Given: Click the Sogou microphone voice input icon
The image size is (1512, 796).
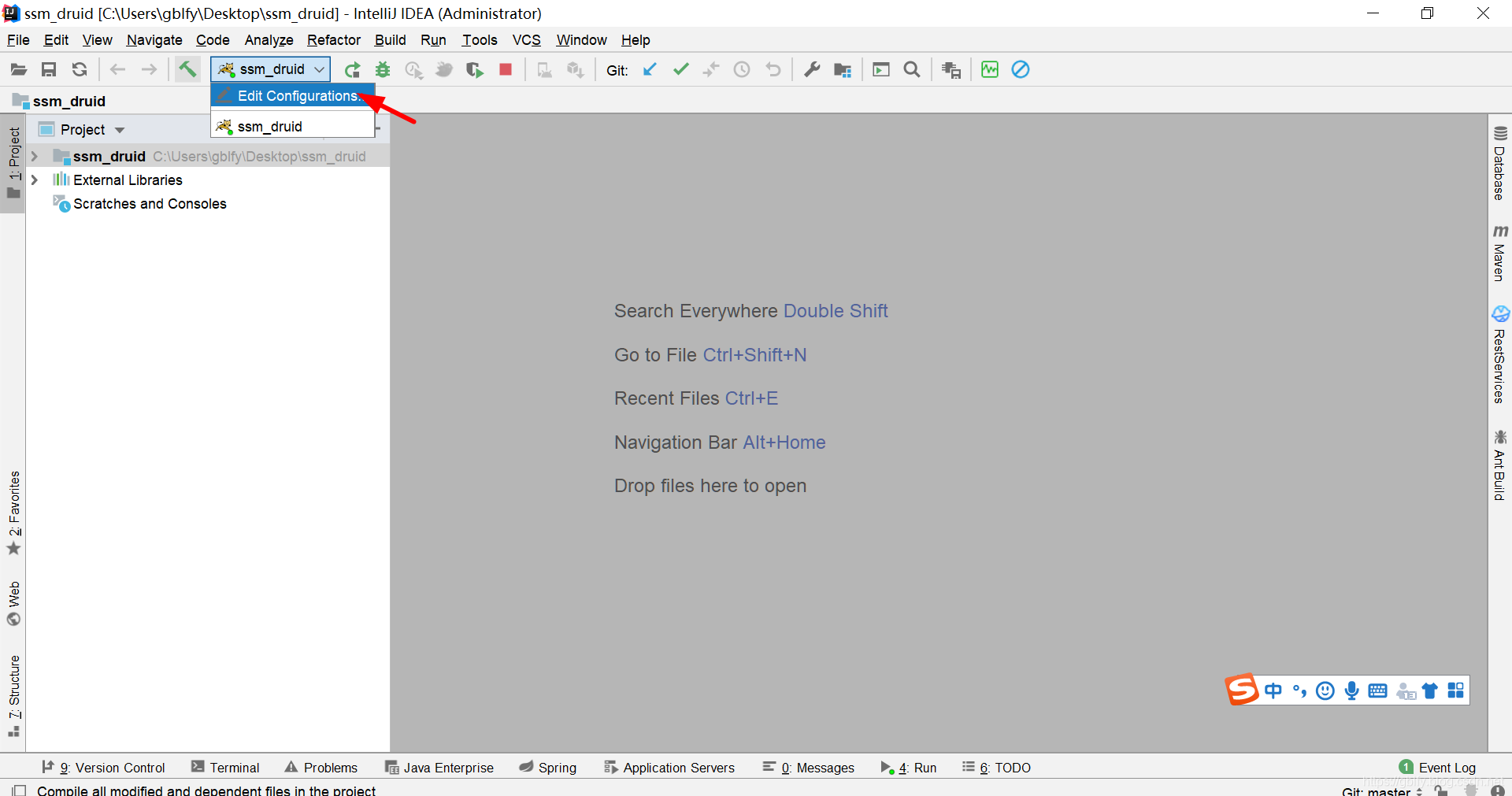Looking at the screenshot, I should click(1352, 690).
